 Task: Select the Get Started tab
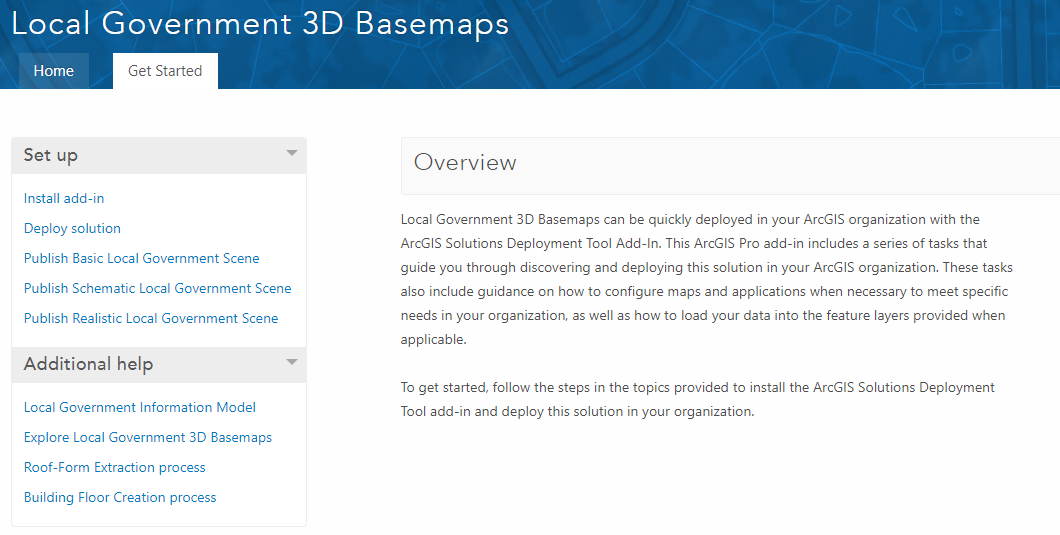[165, 70]
